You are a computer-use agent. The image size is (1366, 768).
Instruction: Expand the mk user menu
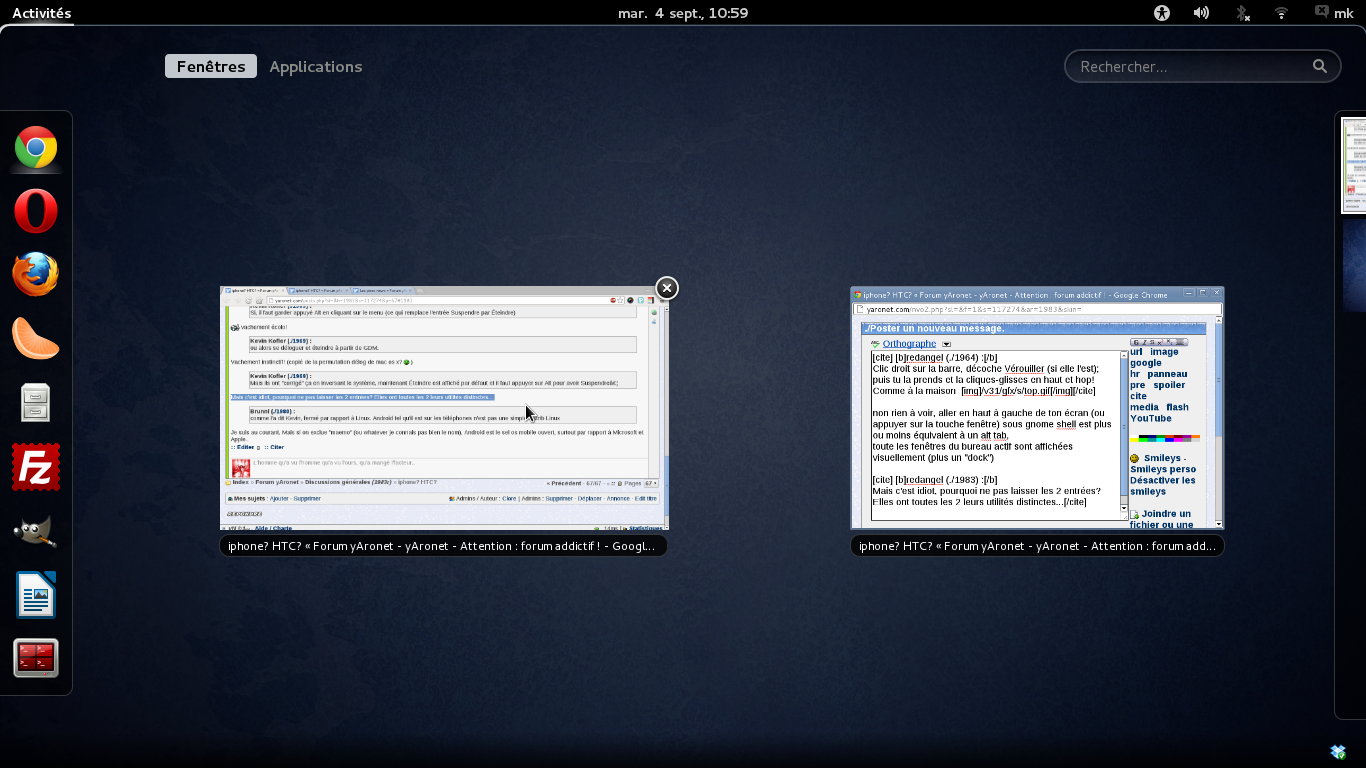tap(1334, 13)
